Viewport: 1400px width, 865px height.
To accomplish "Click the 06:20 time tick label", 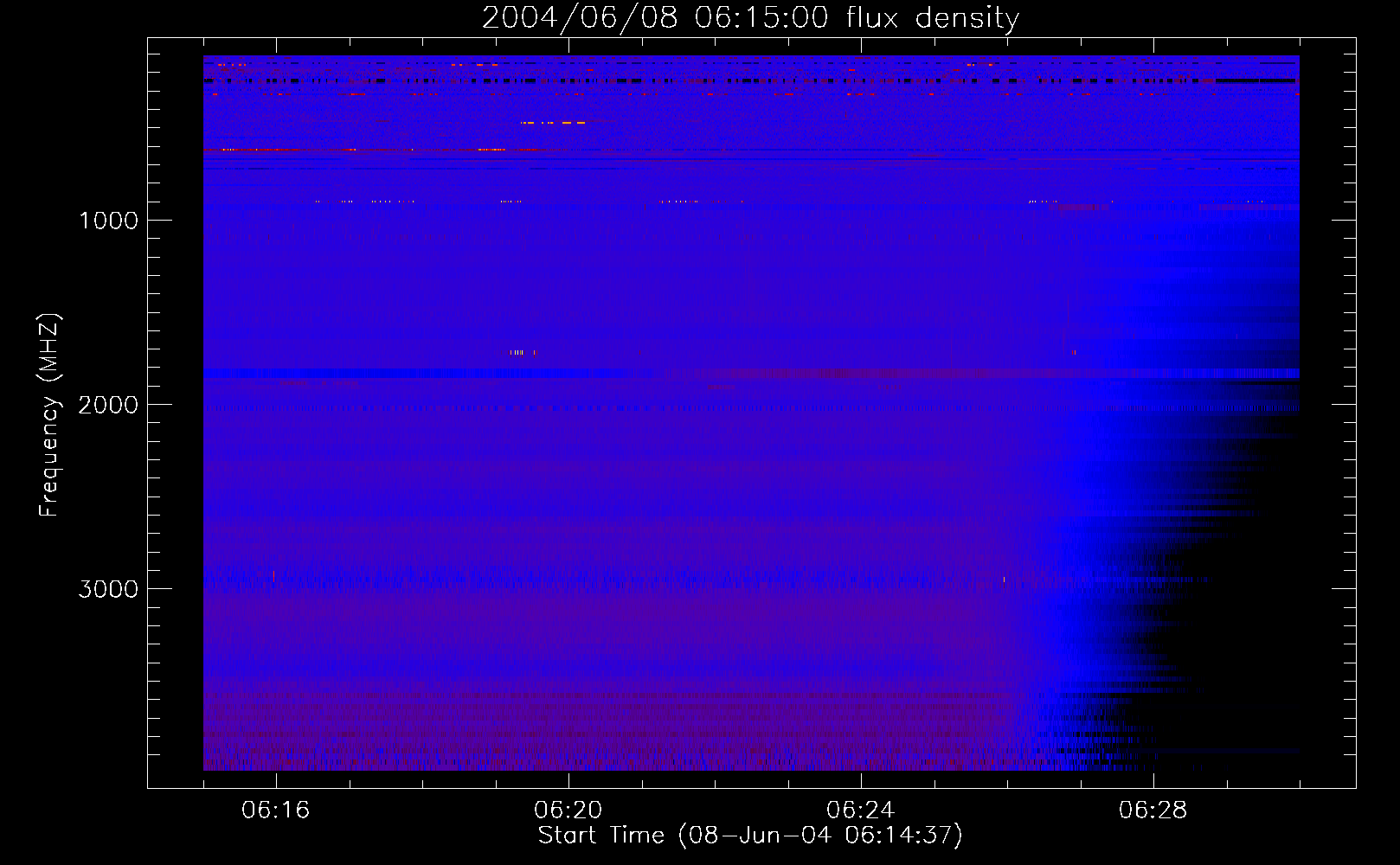I will (x=568, y=811).
